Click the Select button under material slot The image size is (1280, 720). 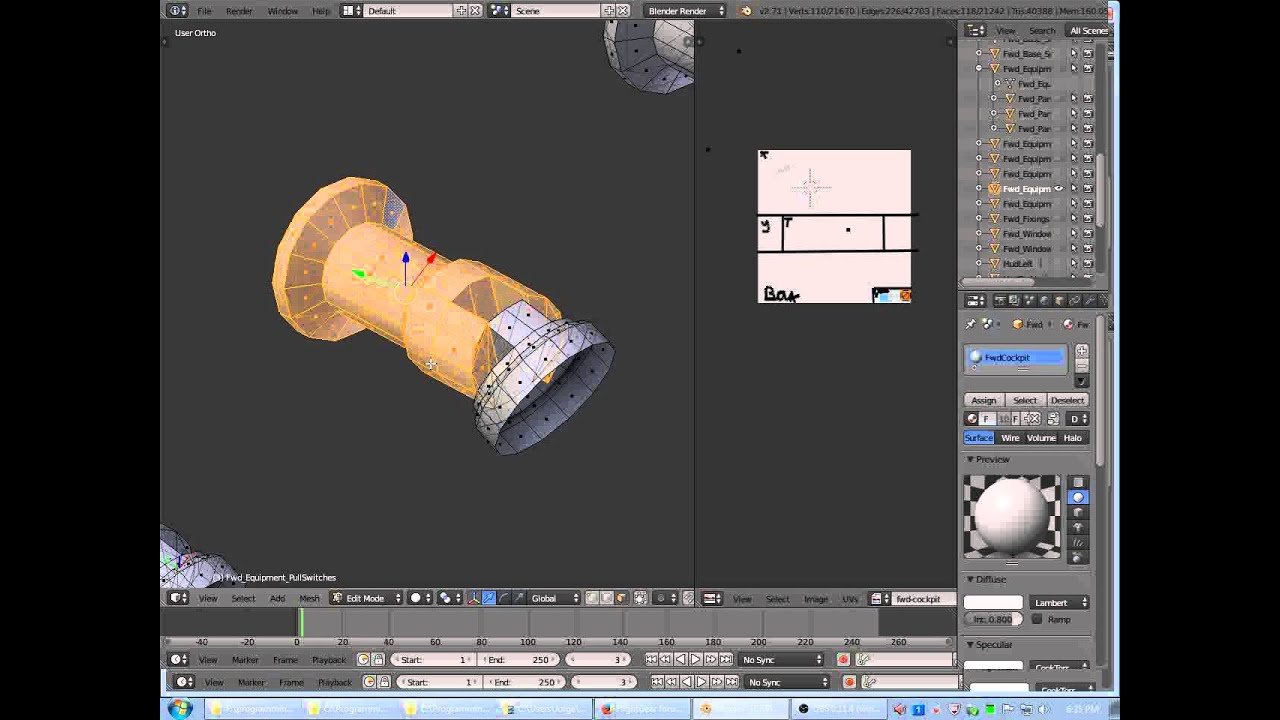(x=1025, y=400)
